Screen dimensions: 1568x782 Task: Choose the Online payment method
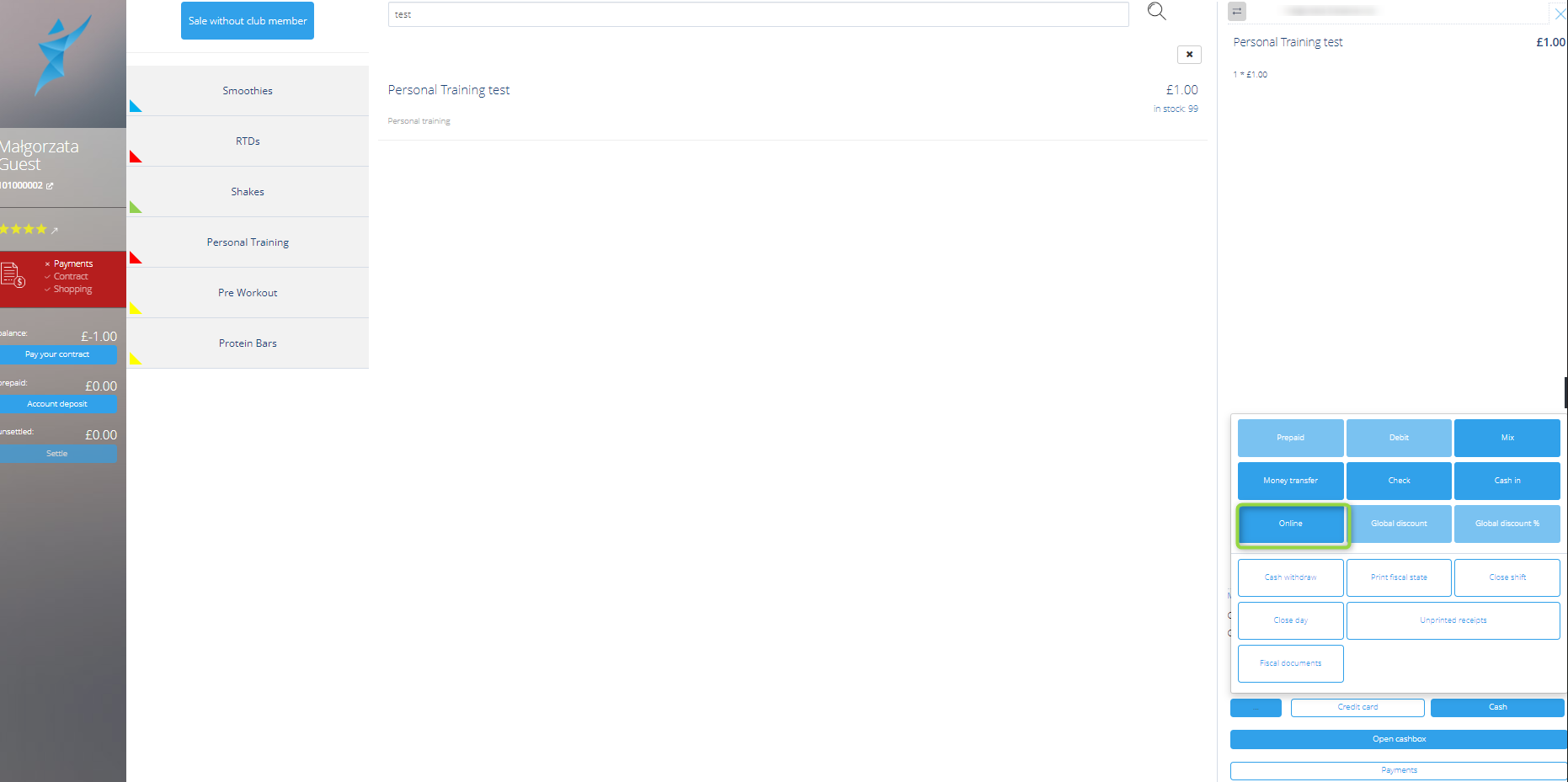coord(1290,524)
